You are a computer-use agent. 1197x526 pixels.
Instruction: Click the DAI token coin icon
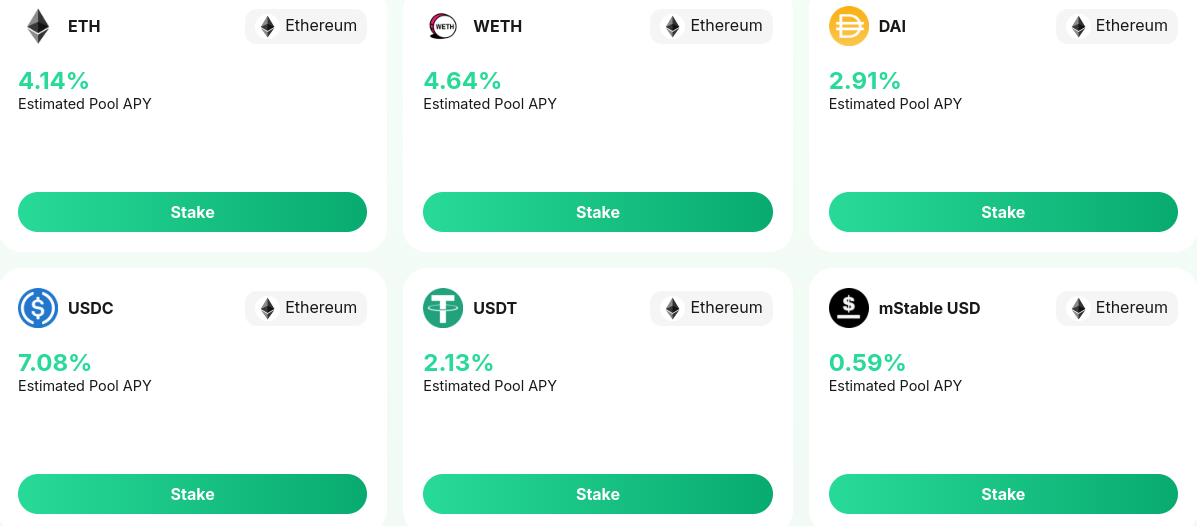pyautogui.click(x=849, y=26)
